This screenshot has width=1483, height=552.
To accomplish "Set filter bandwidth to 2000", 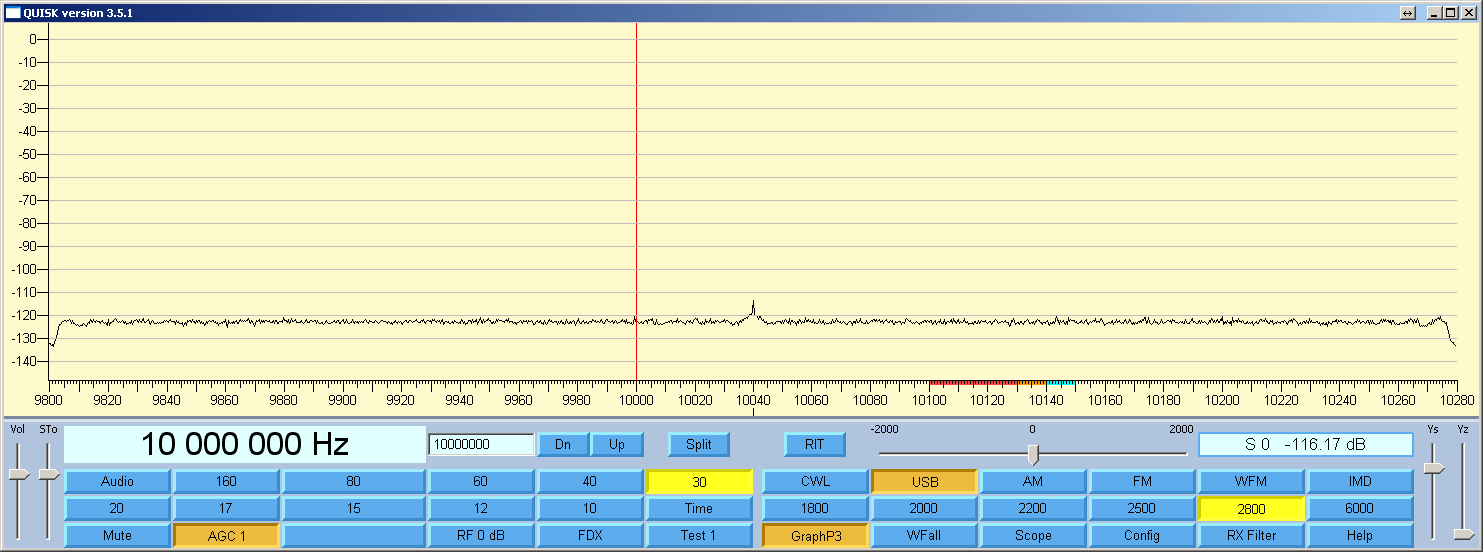I will coord(924,508).
